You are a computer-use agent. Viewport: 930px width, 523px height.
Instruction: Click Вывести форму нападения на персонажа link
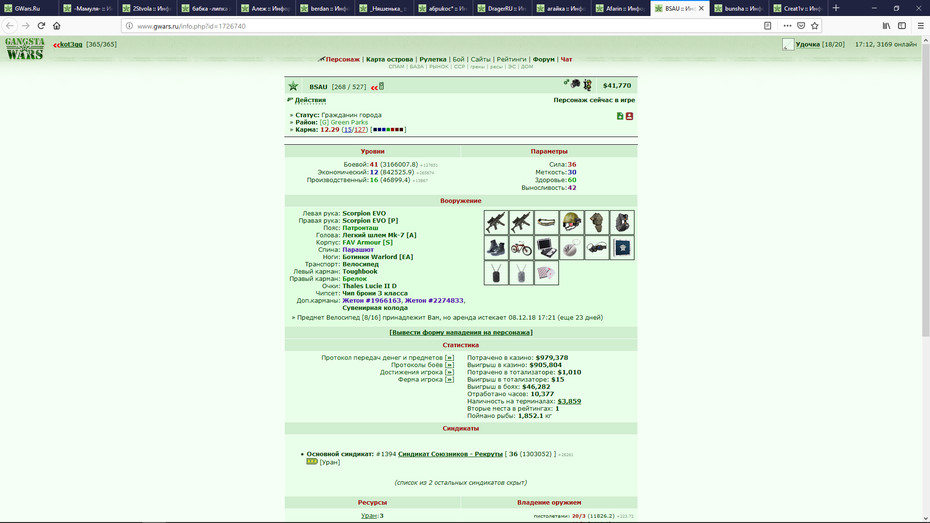(x=461, y=333)
